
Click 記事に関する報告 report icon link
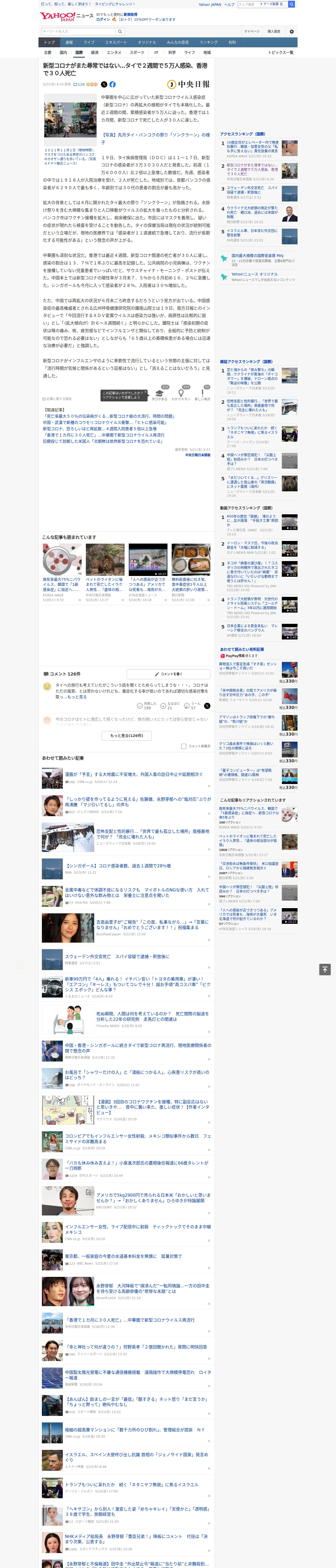[x=57, y=399]
